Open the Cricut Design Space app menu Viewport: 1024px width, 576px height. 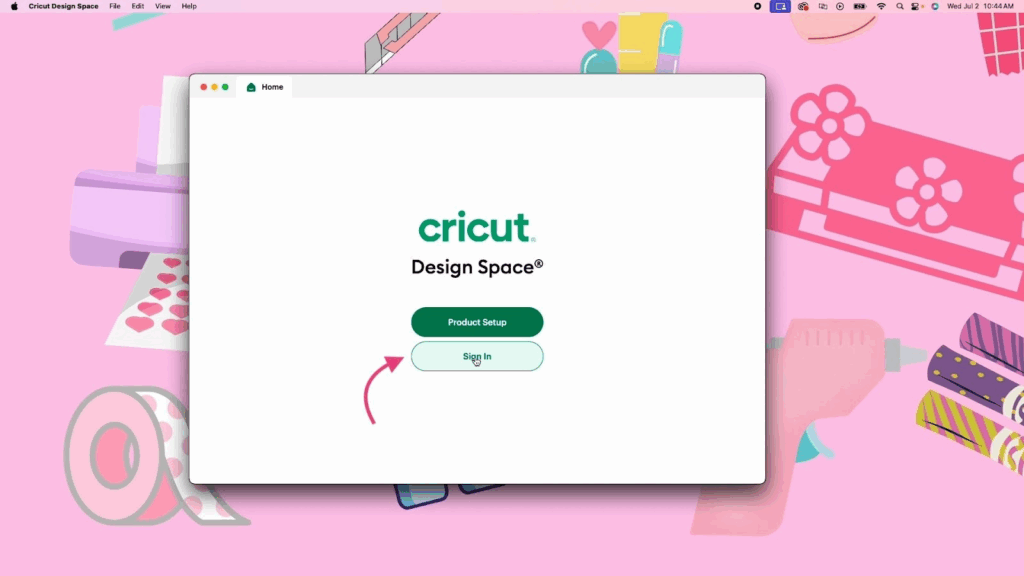coord(63,7)
